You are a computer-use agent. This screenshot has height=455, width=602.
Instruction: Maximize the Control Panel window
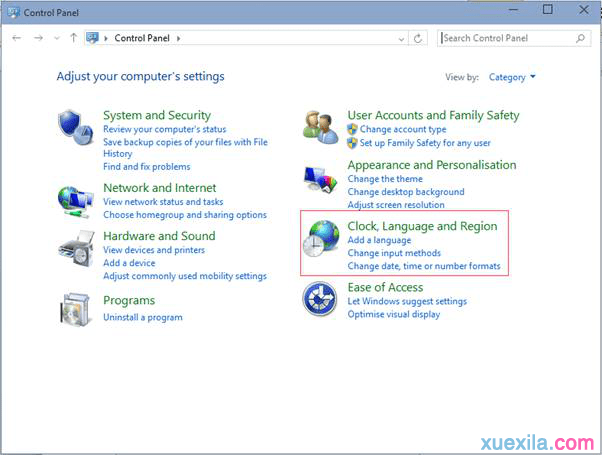548,10
